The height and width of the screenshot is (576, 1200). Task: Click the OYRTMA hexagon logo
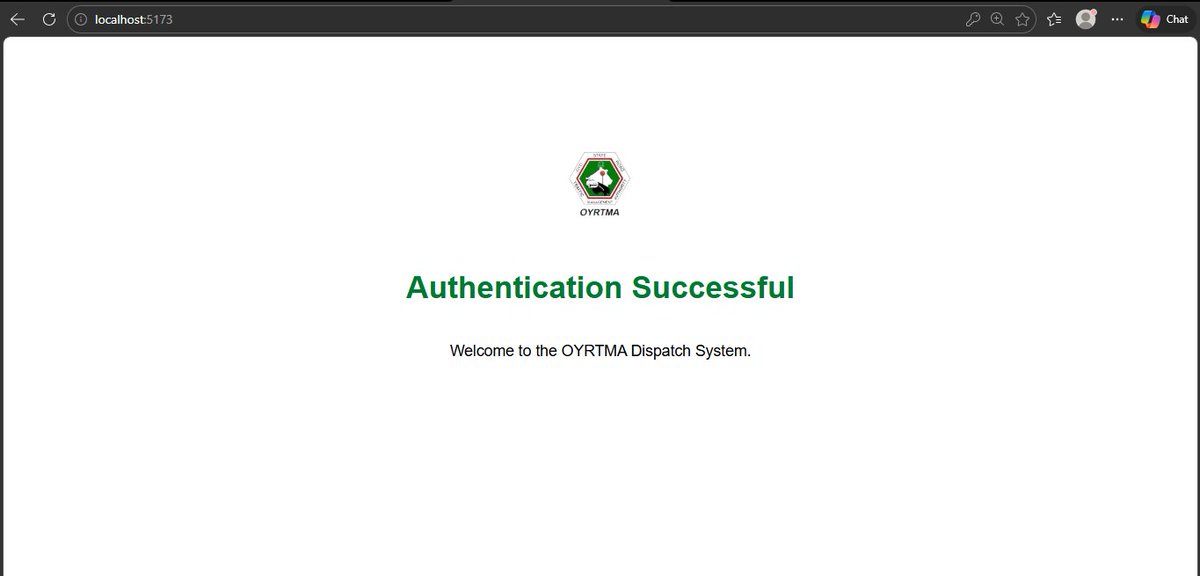pyautogui.click(x=599, y=179)
